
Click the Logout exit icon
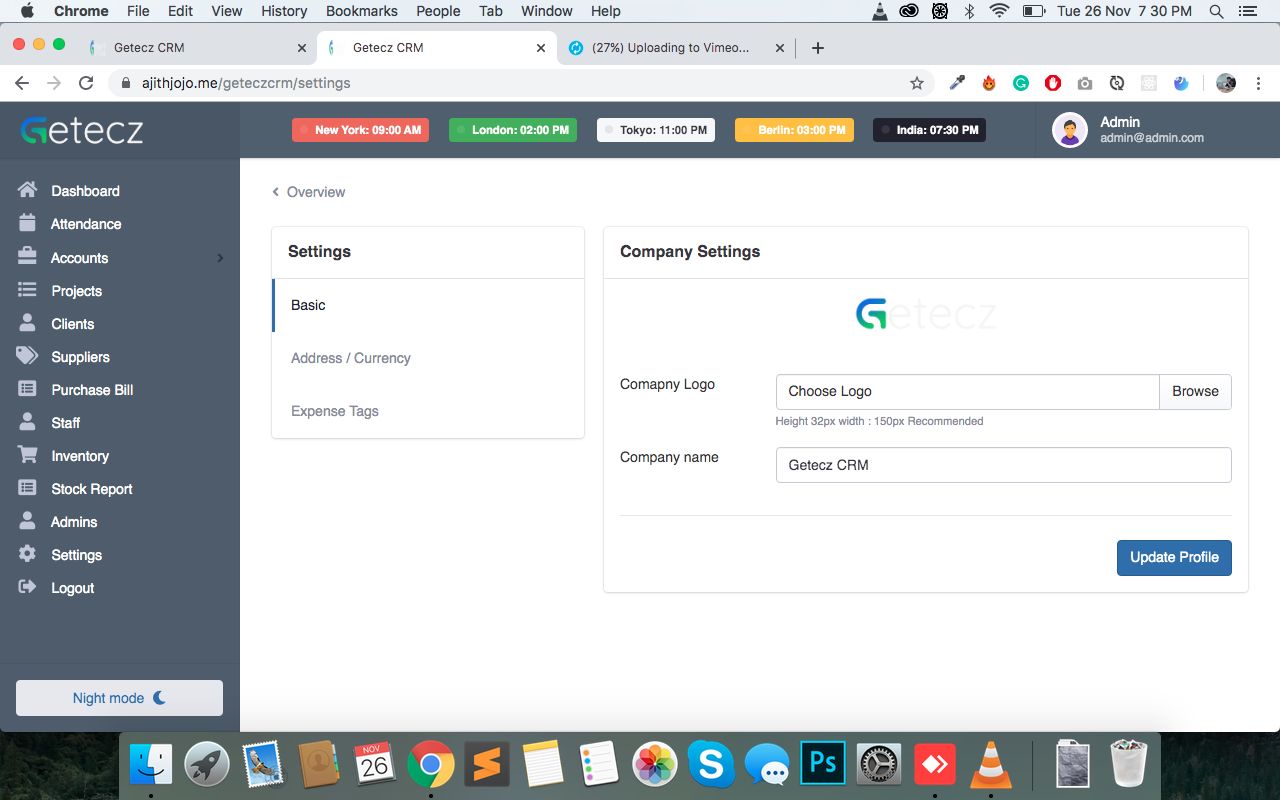pyautogui.click(x=27, y=587)
